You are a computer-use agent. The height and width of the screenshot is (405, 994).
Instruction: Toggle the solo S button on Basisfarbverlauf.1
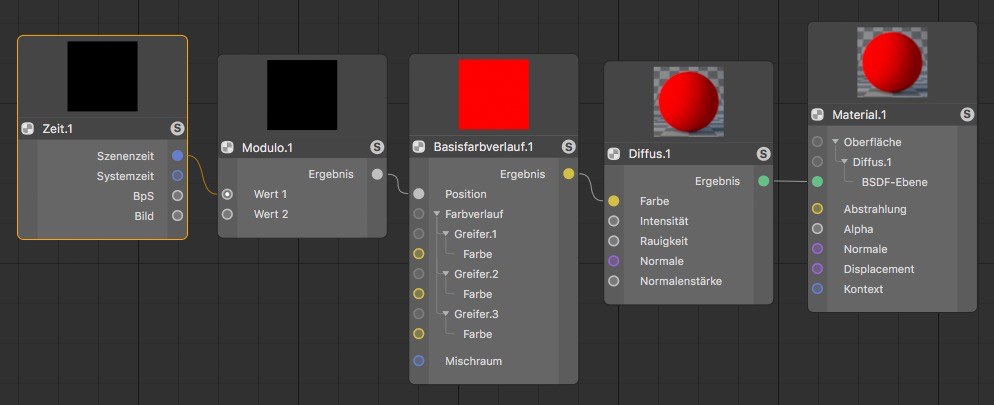[569, 147]
